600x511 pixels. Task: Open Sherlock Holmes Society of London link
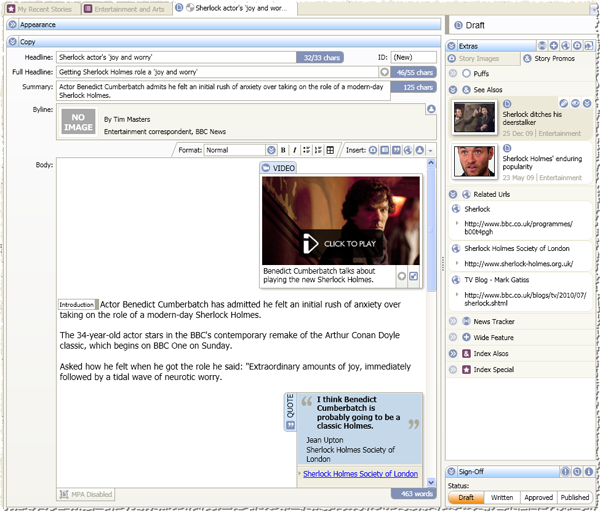click(x=360, y=474)
